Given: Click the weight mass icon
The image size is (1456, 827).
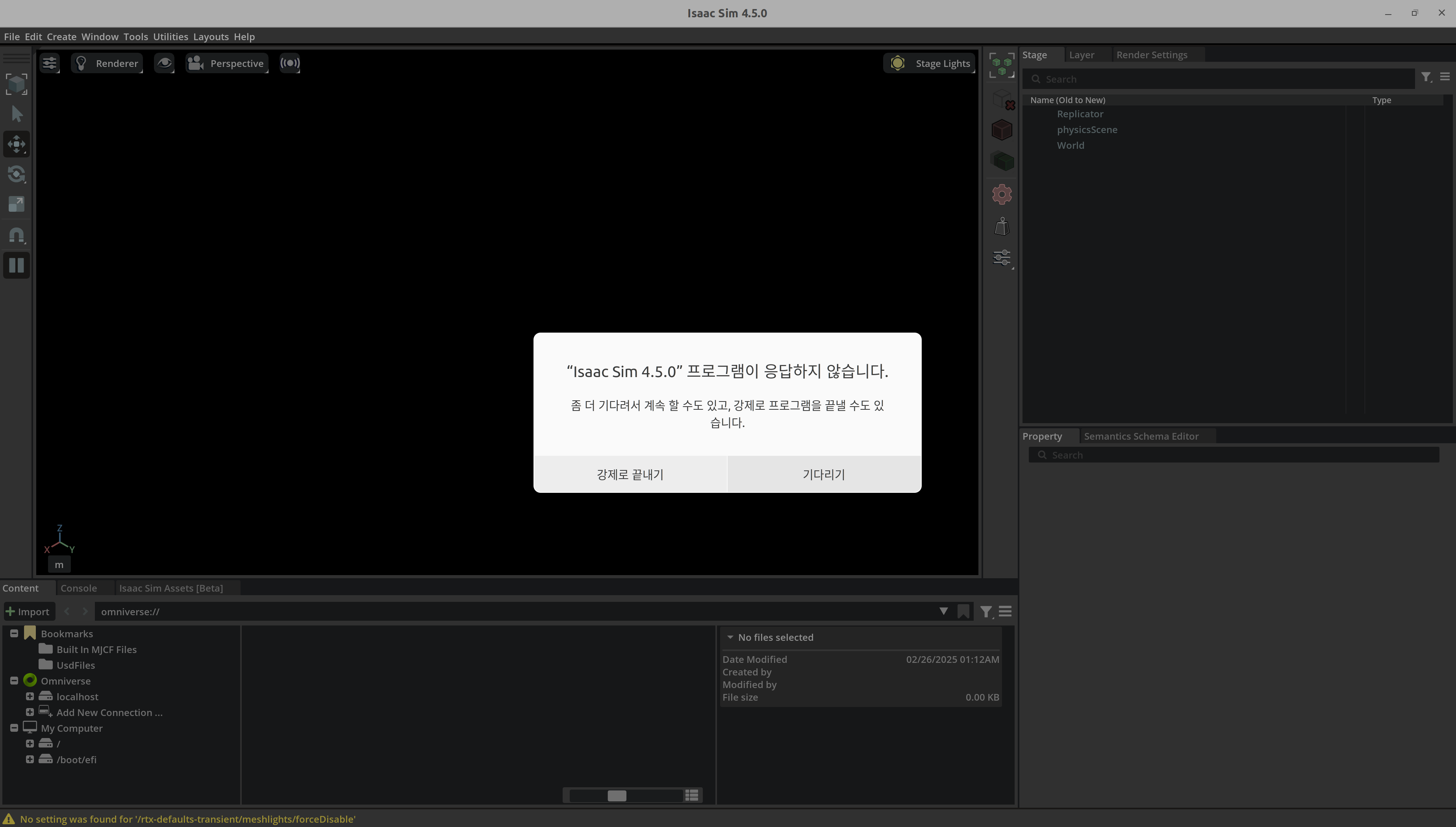Looking at the screenshot, I should 1002,227.
